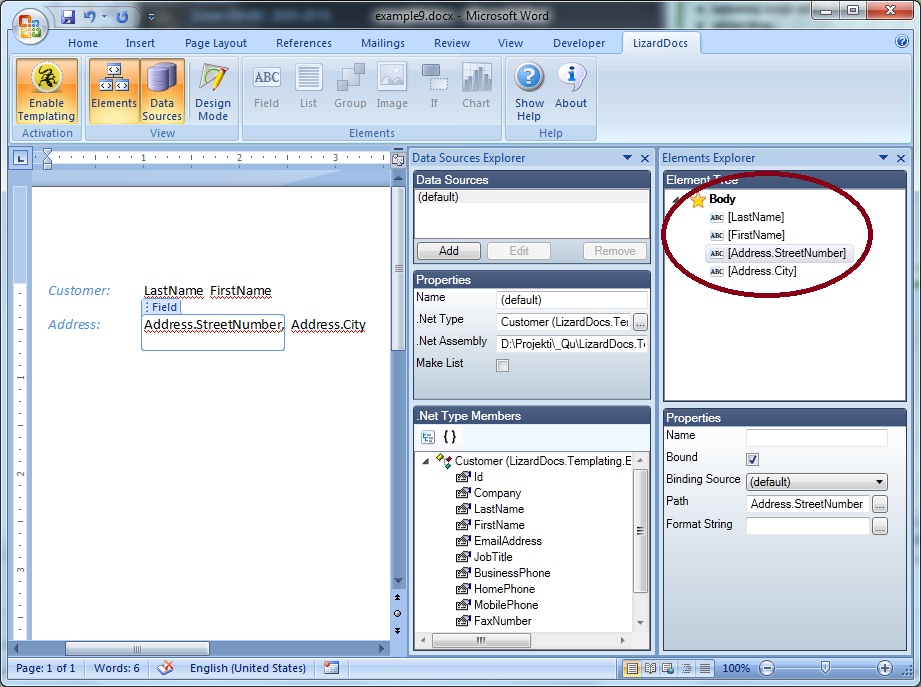Viewport: 921px width, 687px height.
Task: Toggle ruler with view ruler icon
Action: (x=398, y=160)
